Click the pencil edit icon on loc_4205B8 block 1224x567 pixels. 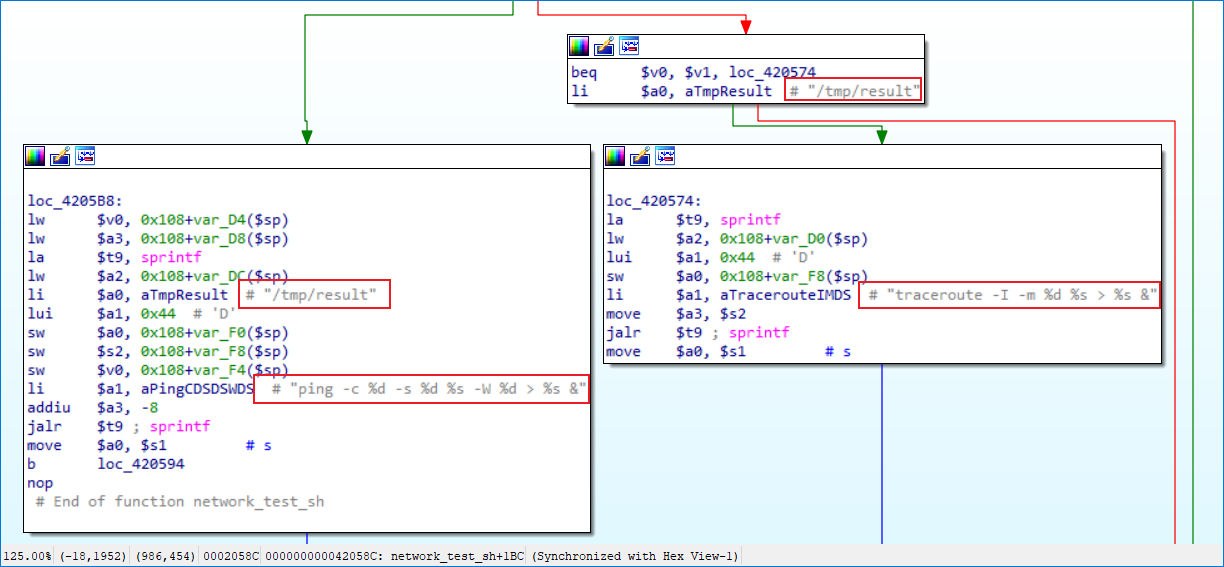tap(60, 156)
